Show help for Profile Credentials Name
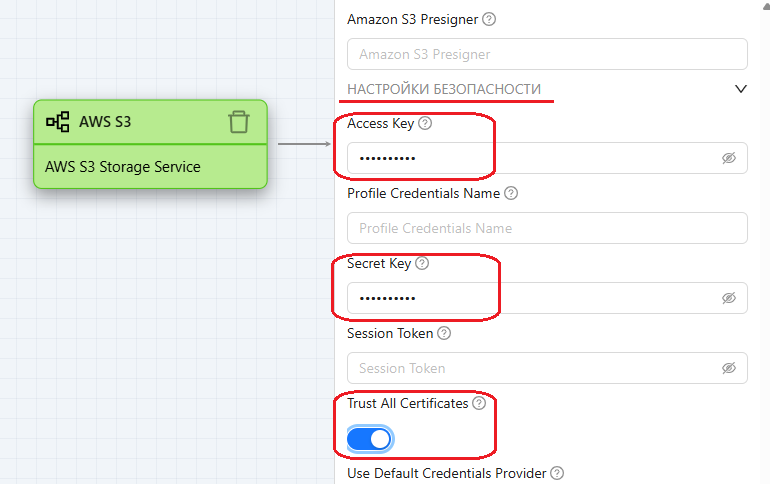The image size is (770, 484). click(x=512, y=193)
